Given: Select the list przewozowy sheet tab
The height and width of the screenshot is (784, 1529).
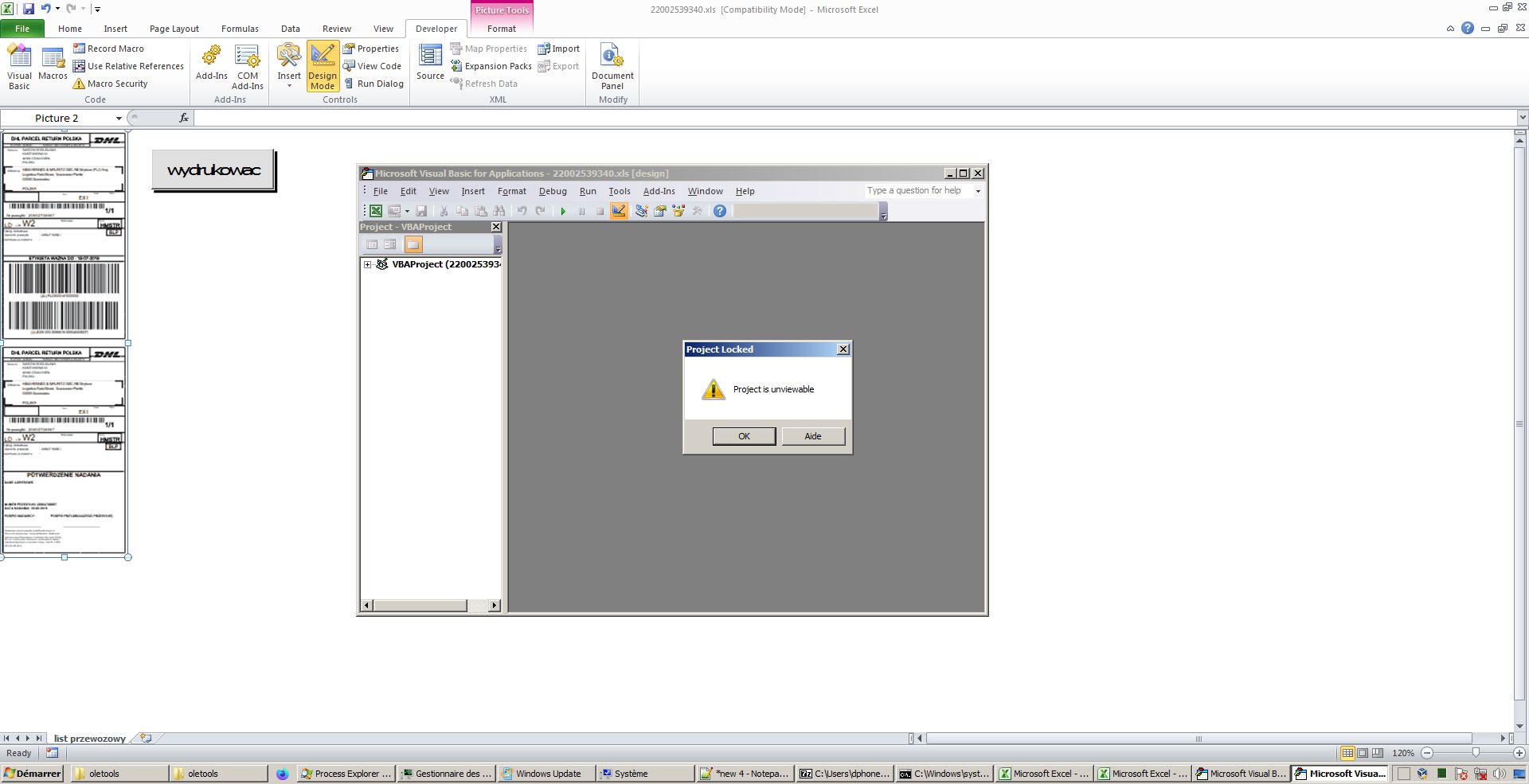Looking at the screenshot, I should point(89,739).
